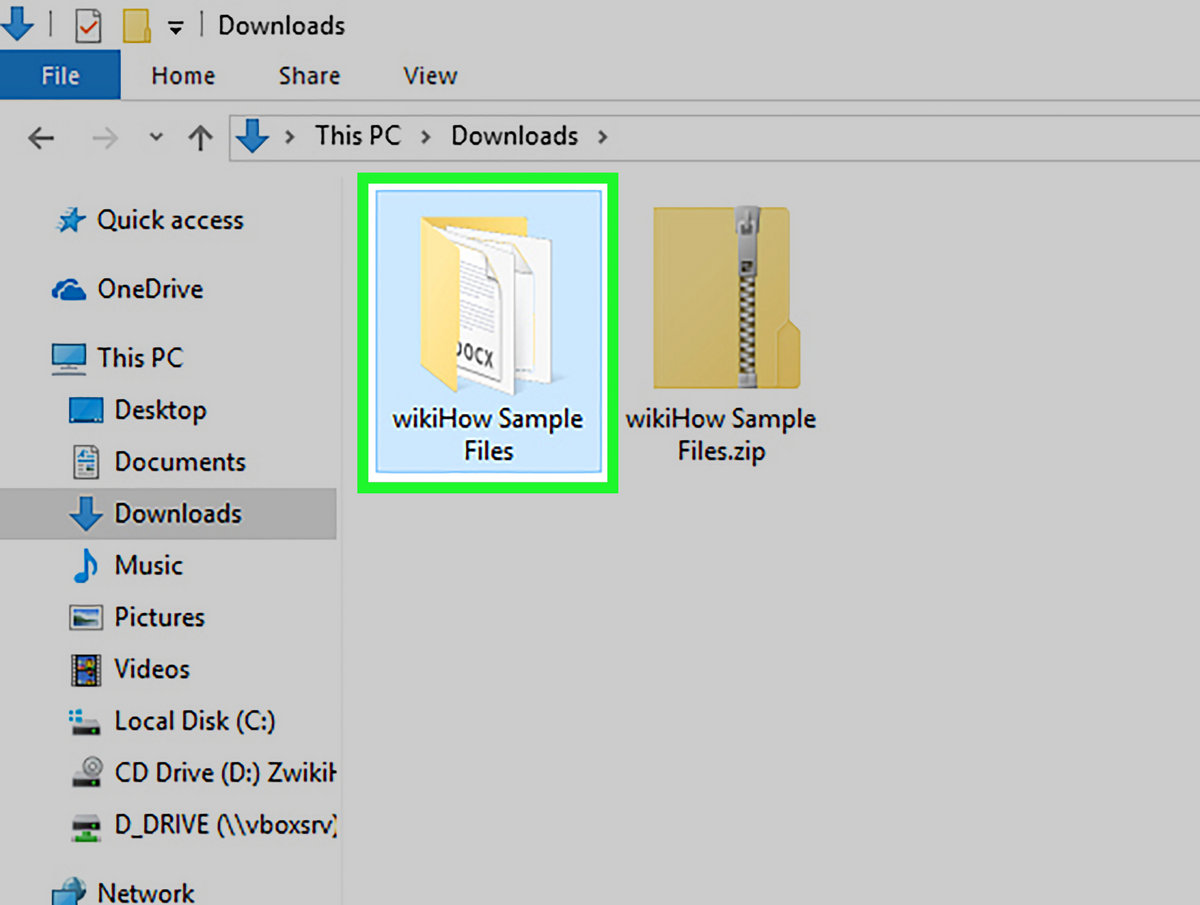The width and height of the screenshot is (1200, 905).
Task: Click the Properties quick access toolbar icon
Action: [x=88, y=26]
